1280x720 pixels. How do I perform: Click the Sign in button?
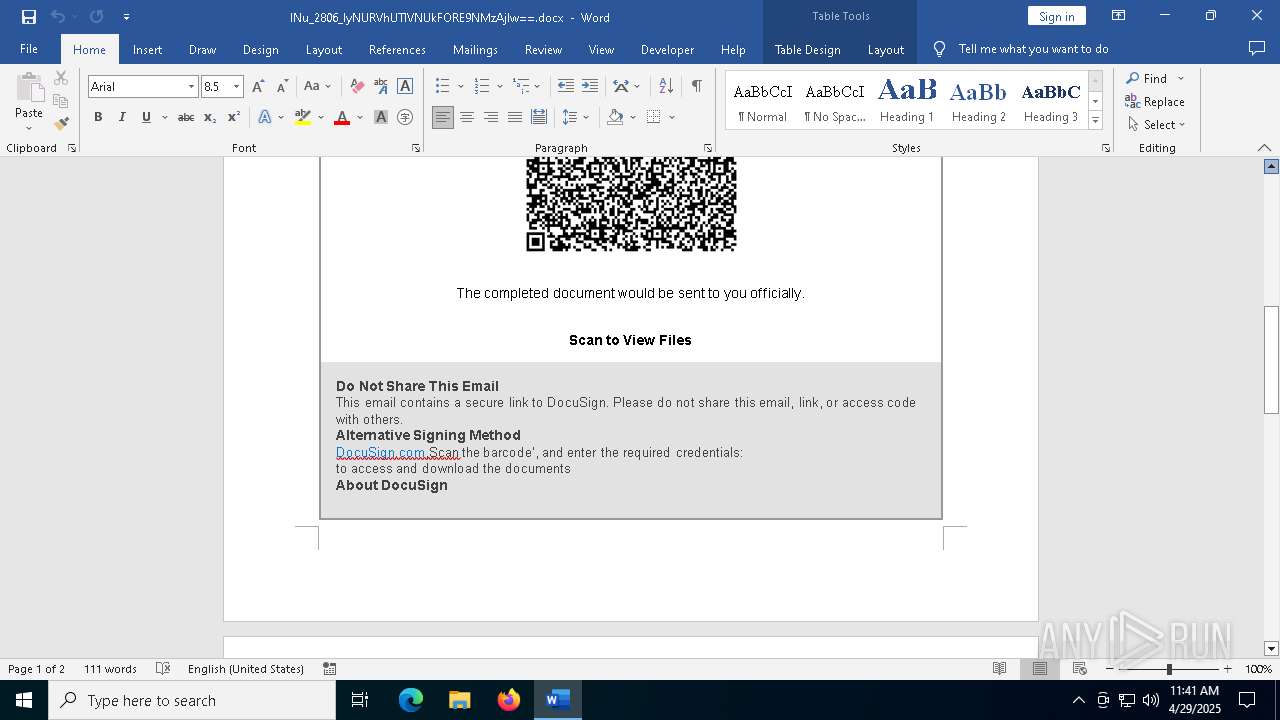(1056, 16)
